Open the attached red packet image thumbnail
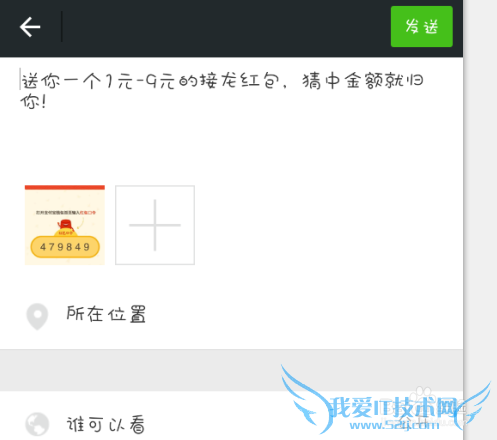This screenshot has width=497, height=440. click(x=65, y=225)
